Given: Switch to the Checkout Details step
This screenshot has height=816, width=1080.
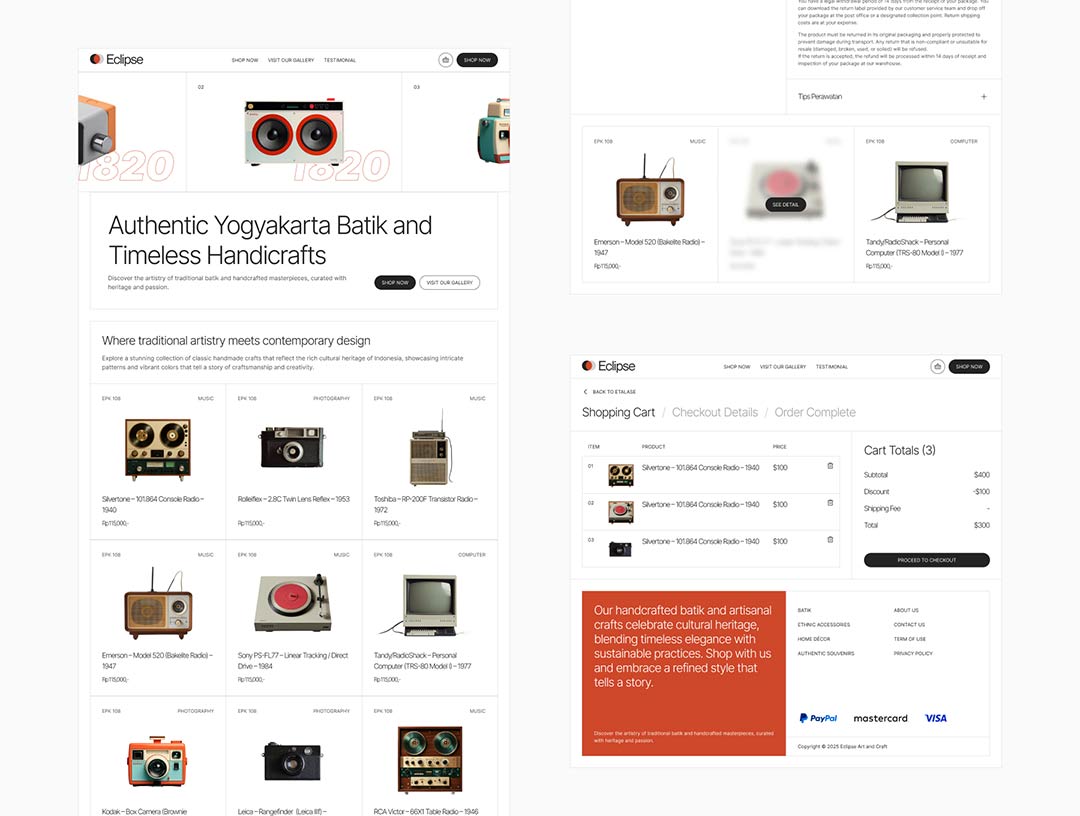Looking at the screenshot, I should [x=714, y=412].
